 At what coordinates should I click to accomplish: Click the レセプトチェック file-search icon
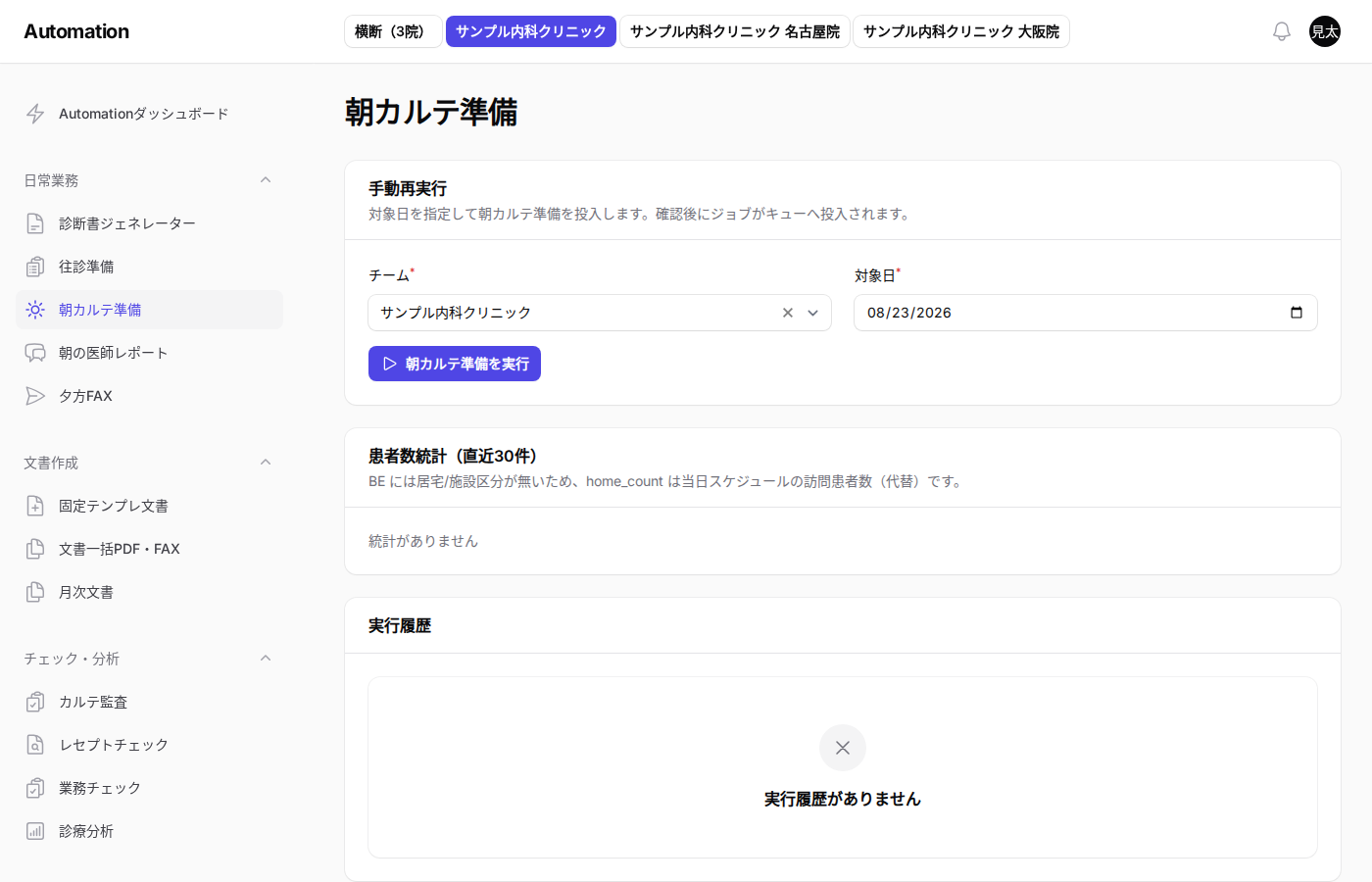pos(35,745)
